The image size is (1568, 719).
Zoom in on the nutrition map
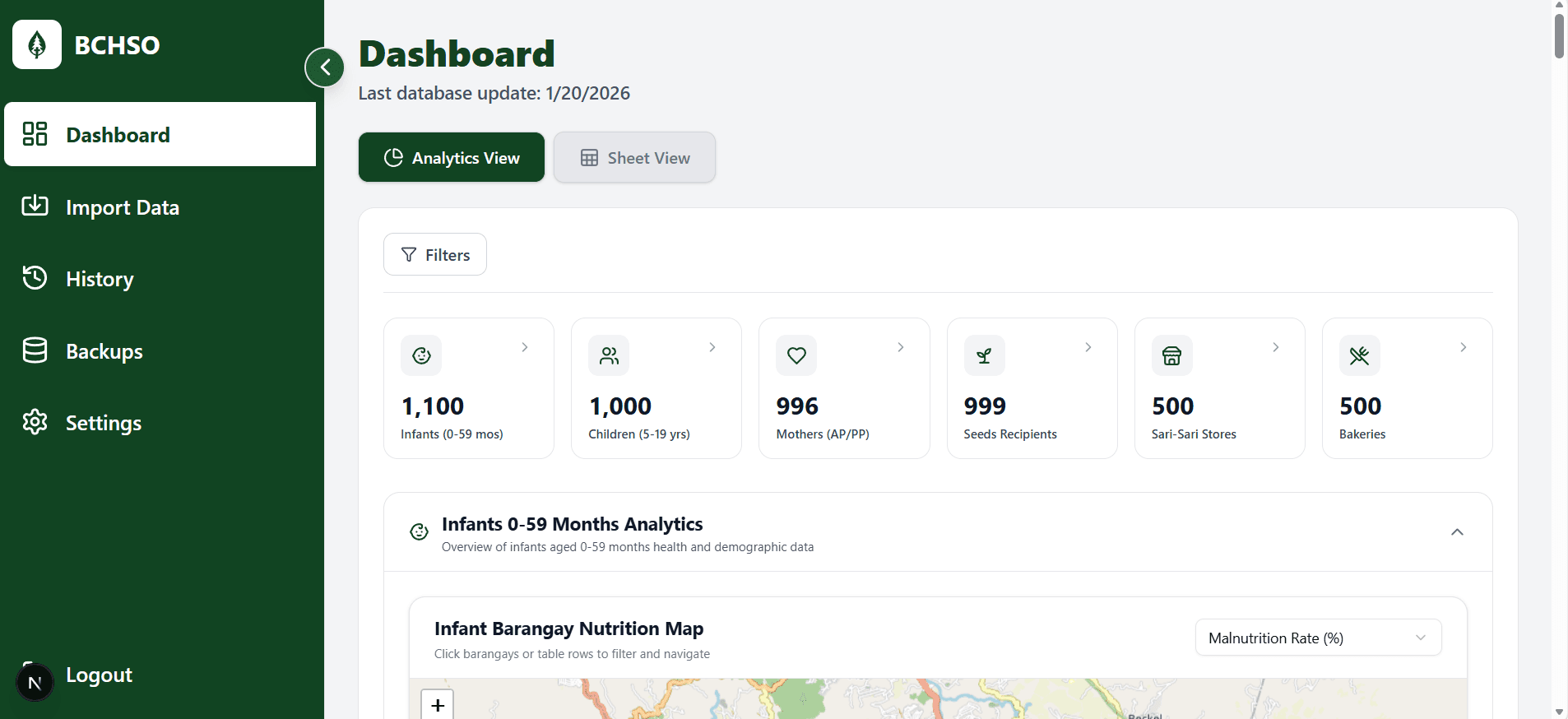tap(438, 704)
